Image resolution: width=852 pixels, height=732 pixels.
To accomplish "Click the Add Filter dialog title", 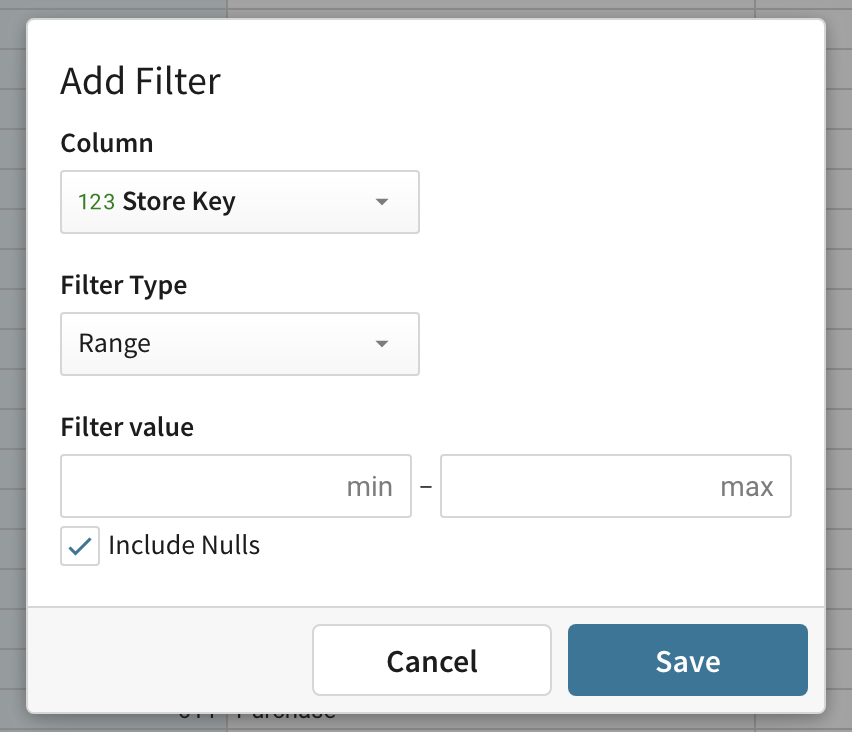I will pos(141,81).
